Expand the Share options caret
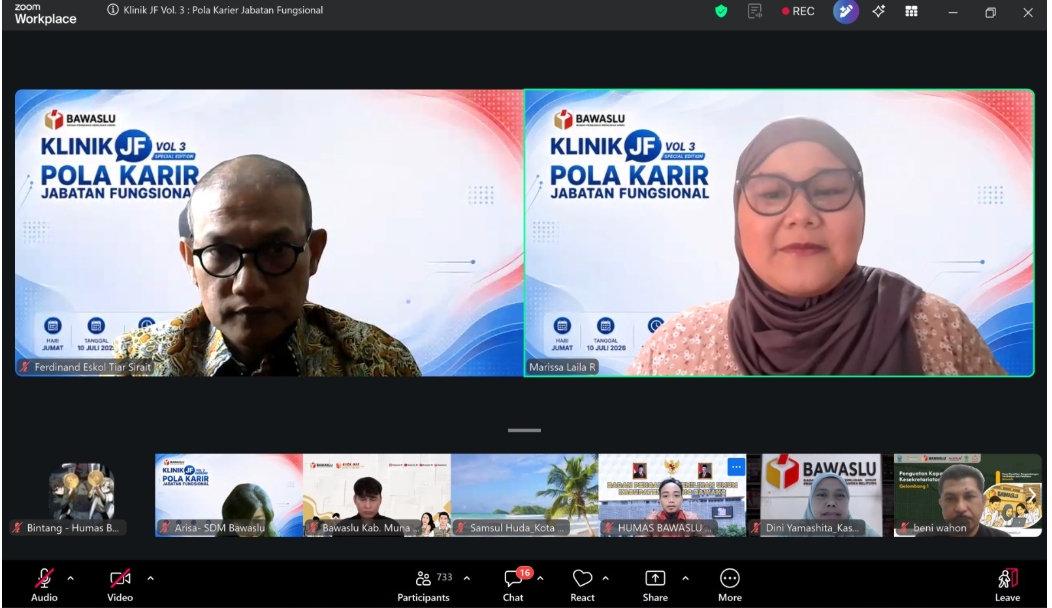This screenshot has width=1052, height=608. [x=685, y=578]
